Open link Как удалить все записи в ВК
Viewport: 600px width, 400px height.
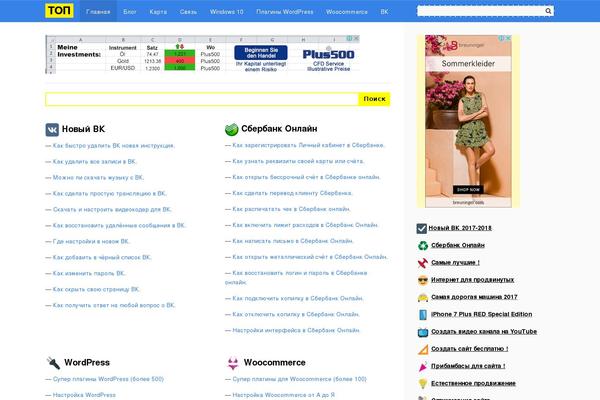(x=94, y=162)
